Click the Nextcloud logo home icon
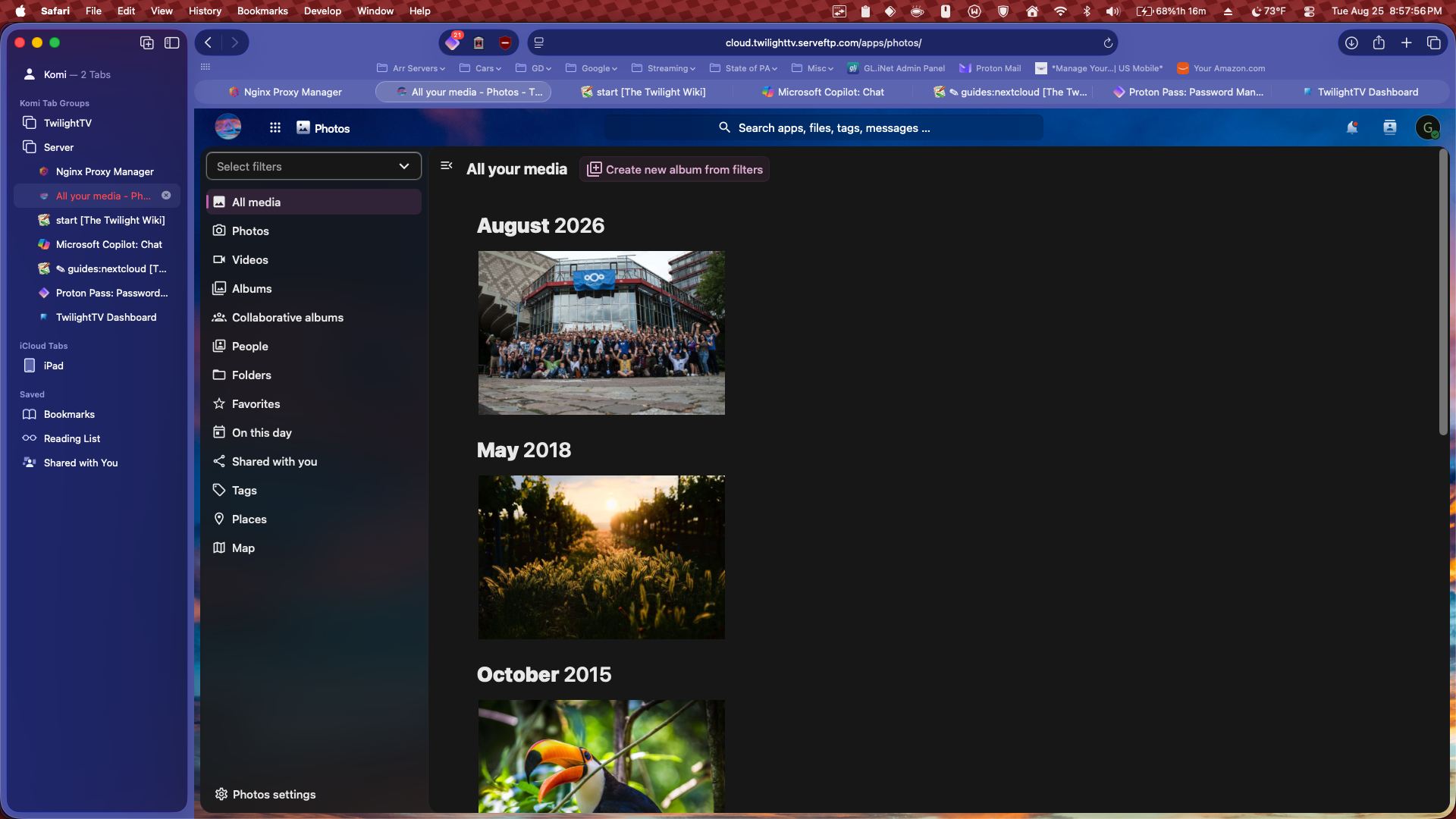 coord(228,127)
